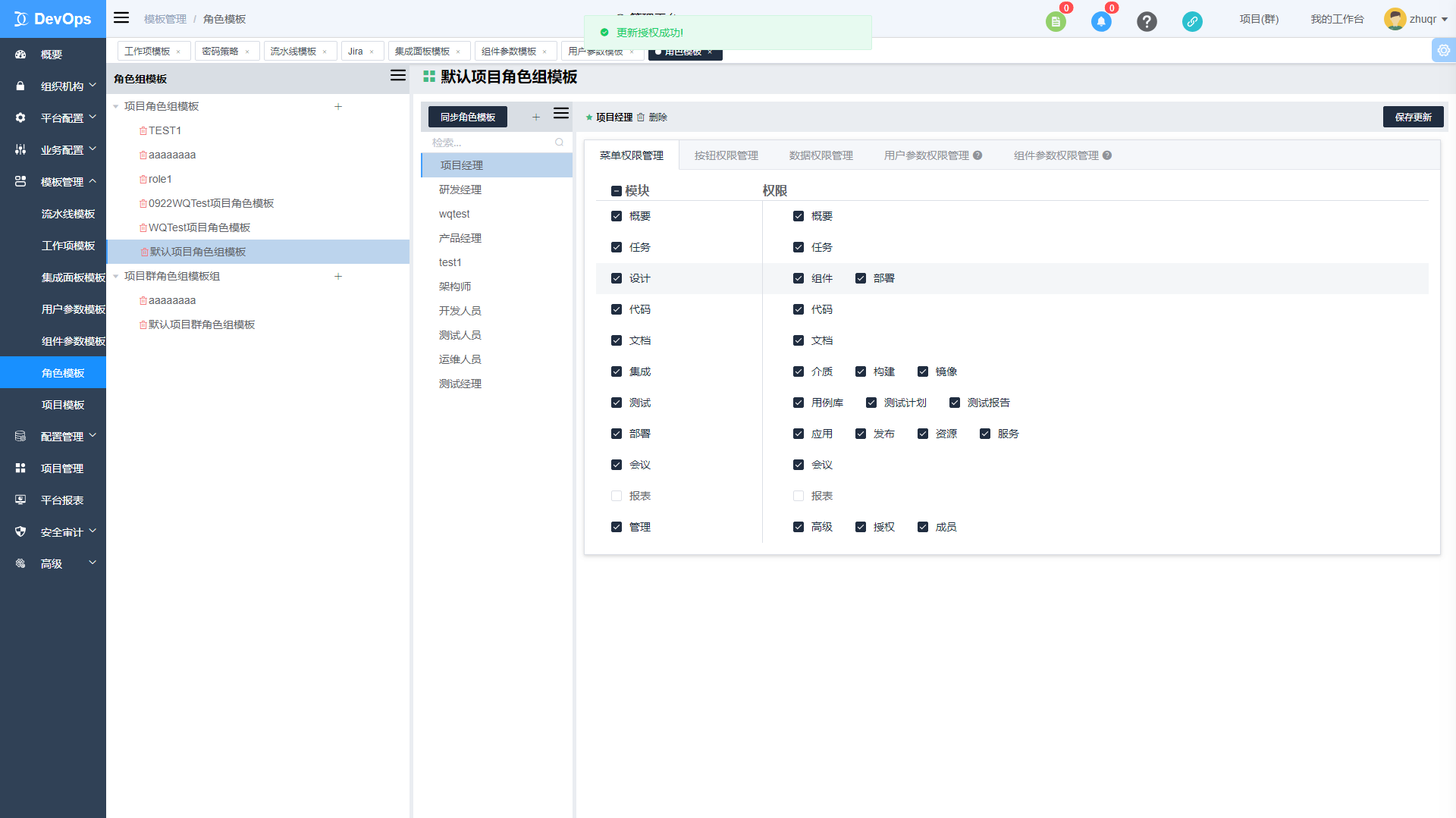Collapse the 项目群角色组模板组 tree node
The width and height of the screenshot is (1456, 818).
[116, 277]
